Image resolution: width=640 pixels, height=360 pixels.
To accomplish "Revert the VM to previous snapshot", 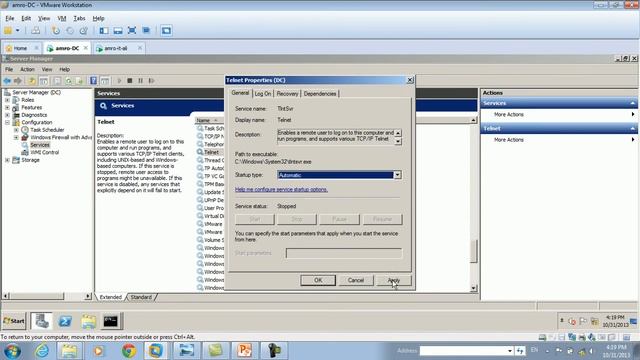I will pyautogui.click(x=70, y=31).
